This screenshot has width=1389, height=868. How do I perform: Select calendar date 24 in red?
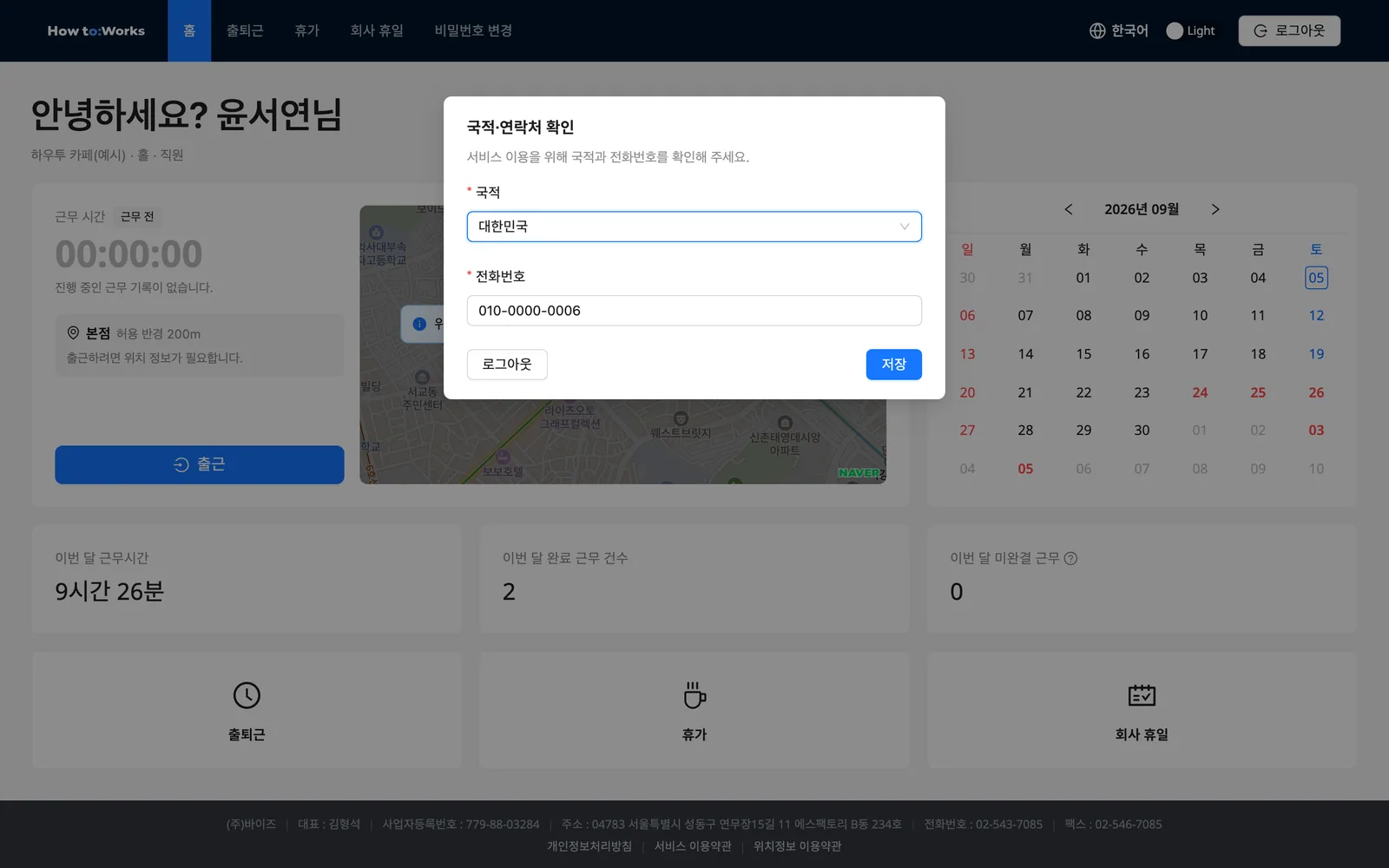click(x=1200, y=392)
